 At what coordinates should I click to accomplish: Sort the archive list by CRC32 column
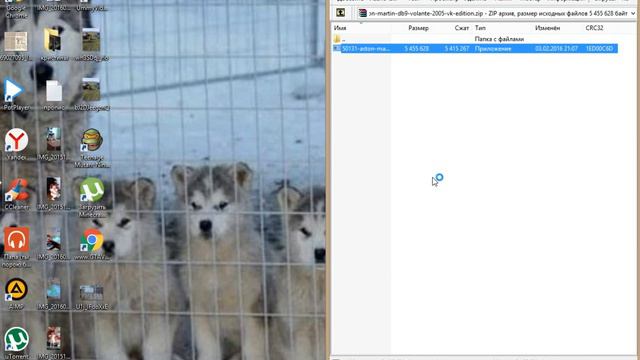[594, 28]
